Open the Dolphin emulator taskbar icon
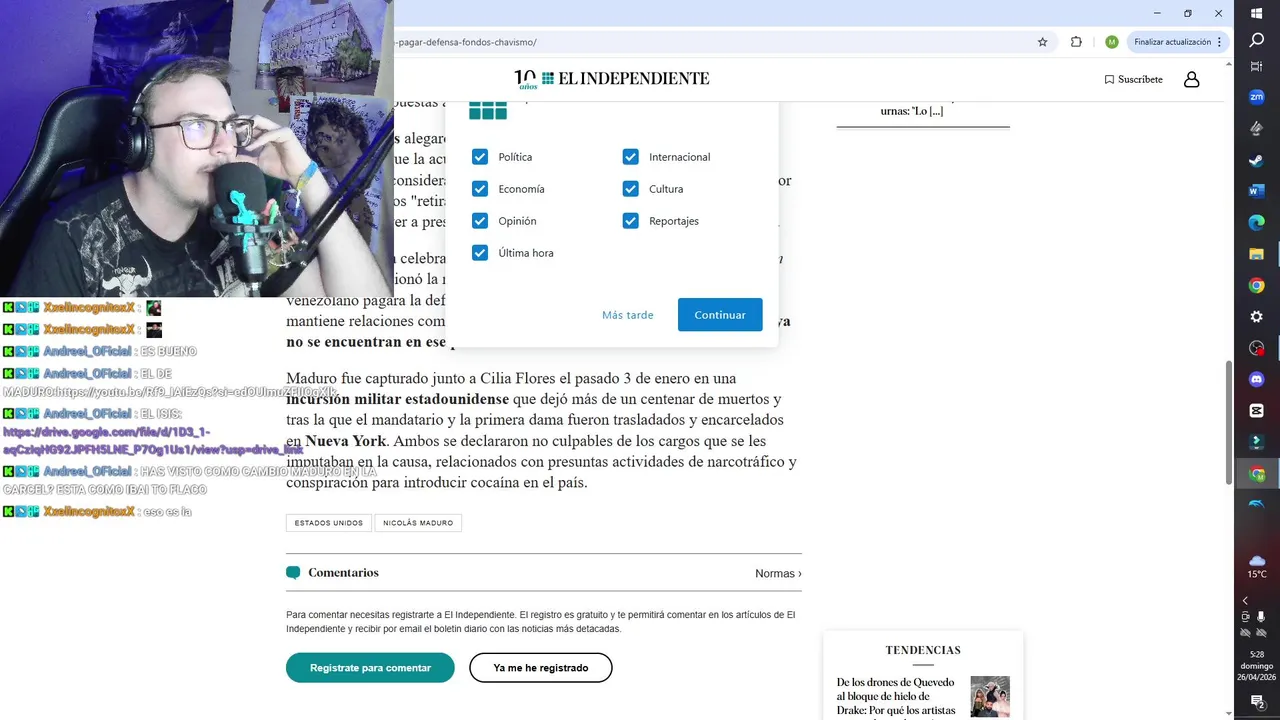 pos(1257,505)
